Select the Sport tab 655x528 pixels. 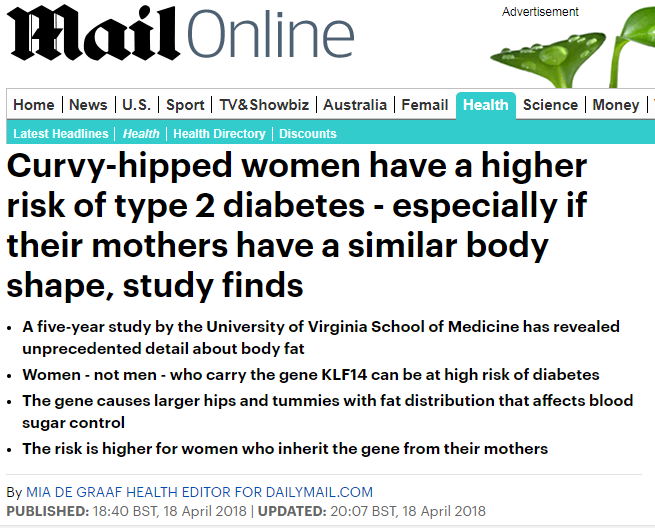[x=185, y=104]
